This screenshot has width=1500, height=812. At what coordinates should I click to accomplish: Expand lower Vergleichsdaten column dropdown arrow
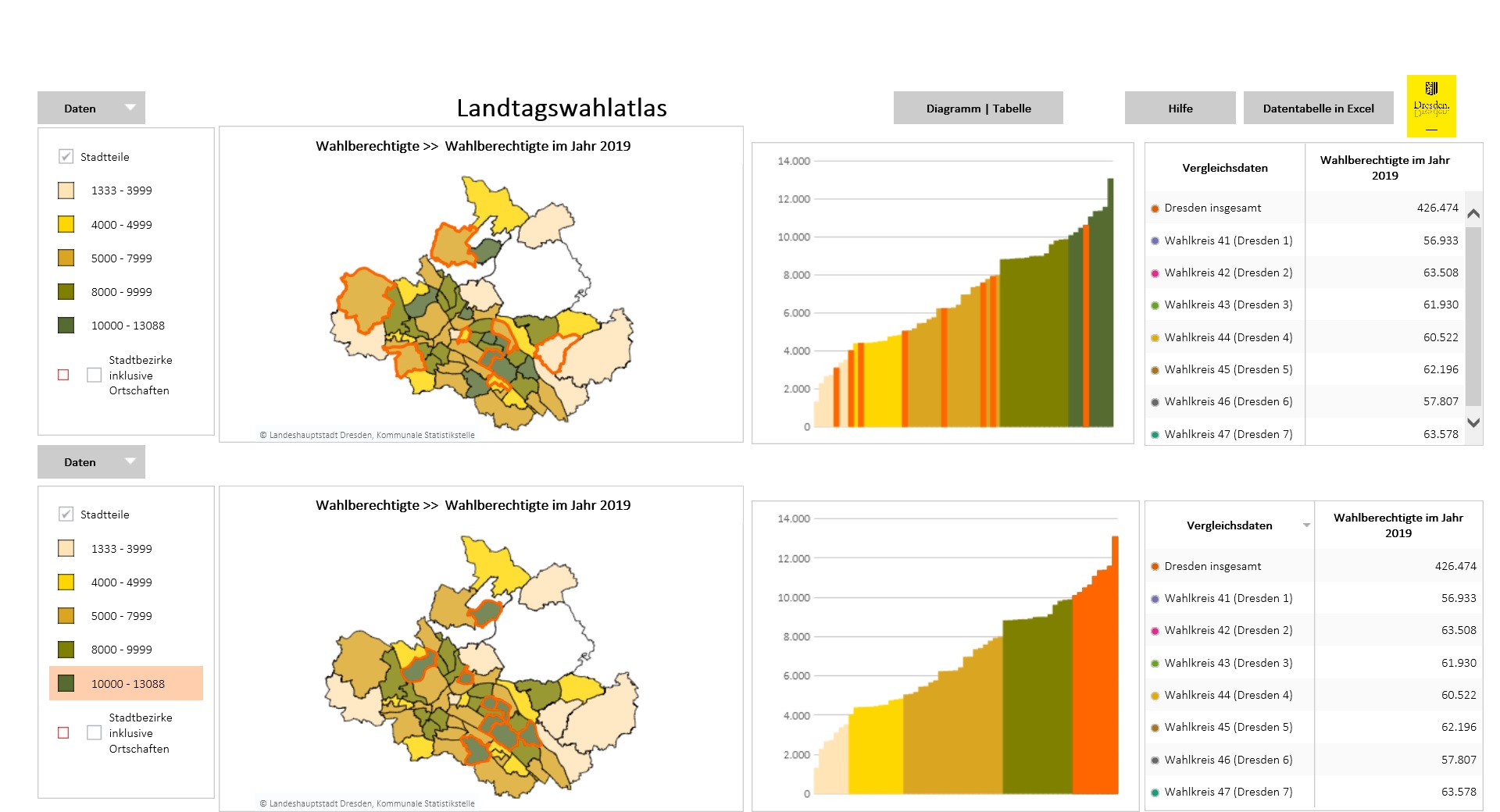pos(1306,525)
